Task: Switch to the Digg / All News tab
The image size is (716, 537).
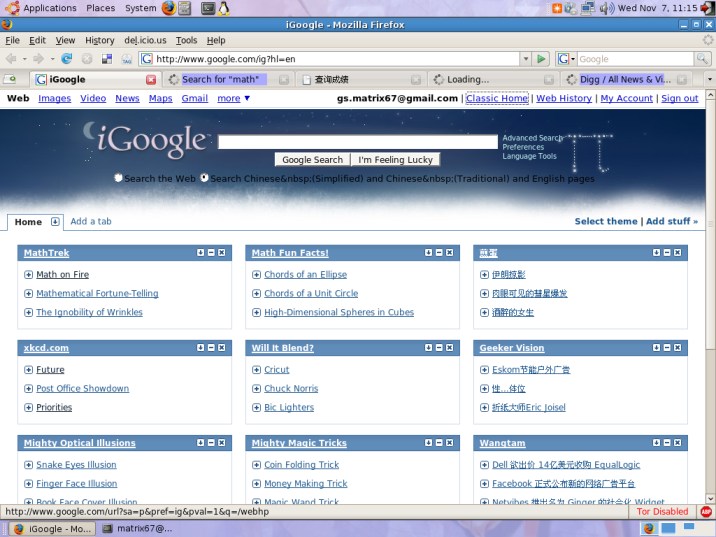Action: point(625,79)
